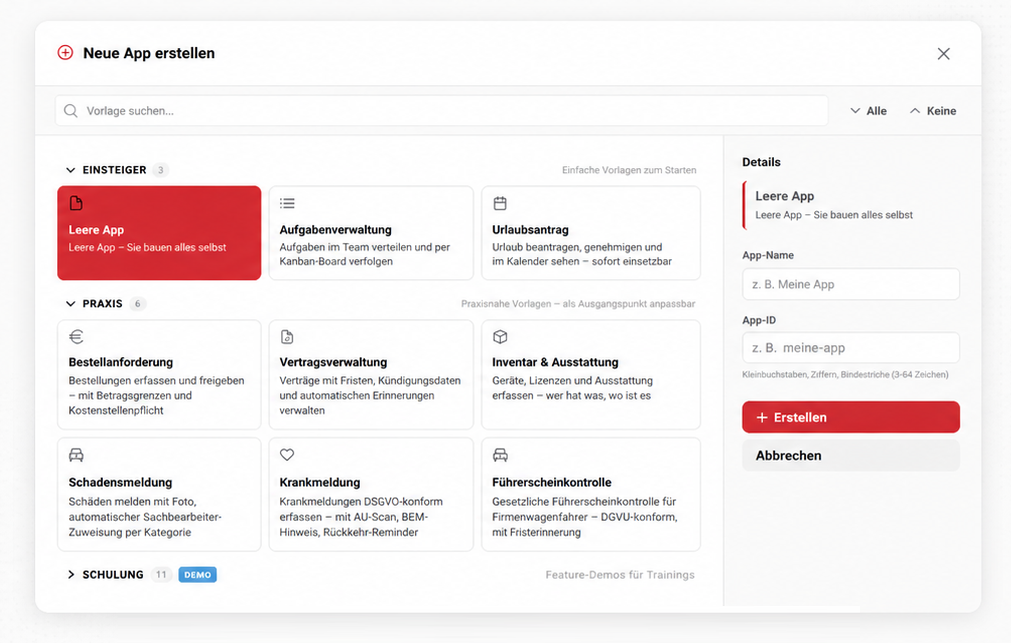Collapse the EINSTEIGER section
1011x643 pixels.
pyautogui.click(x=70, y=170)
